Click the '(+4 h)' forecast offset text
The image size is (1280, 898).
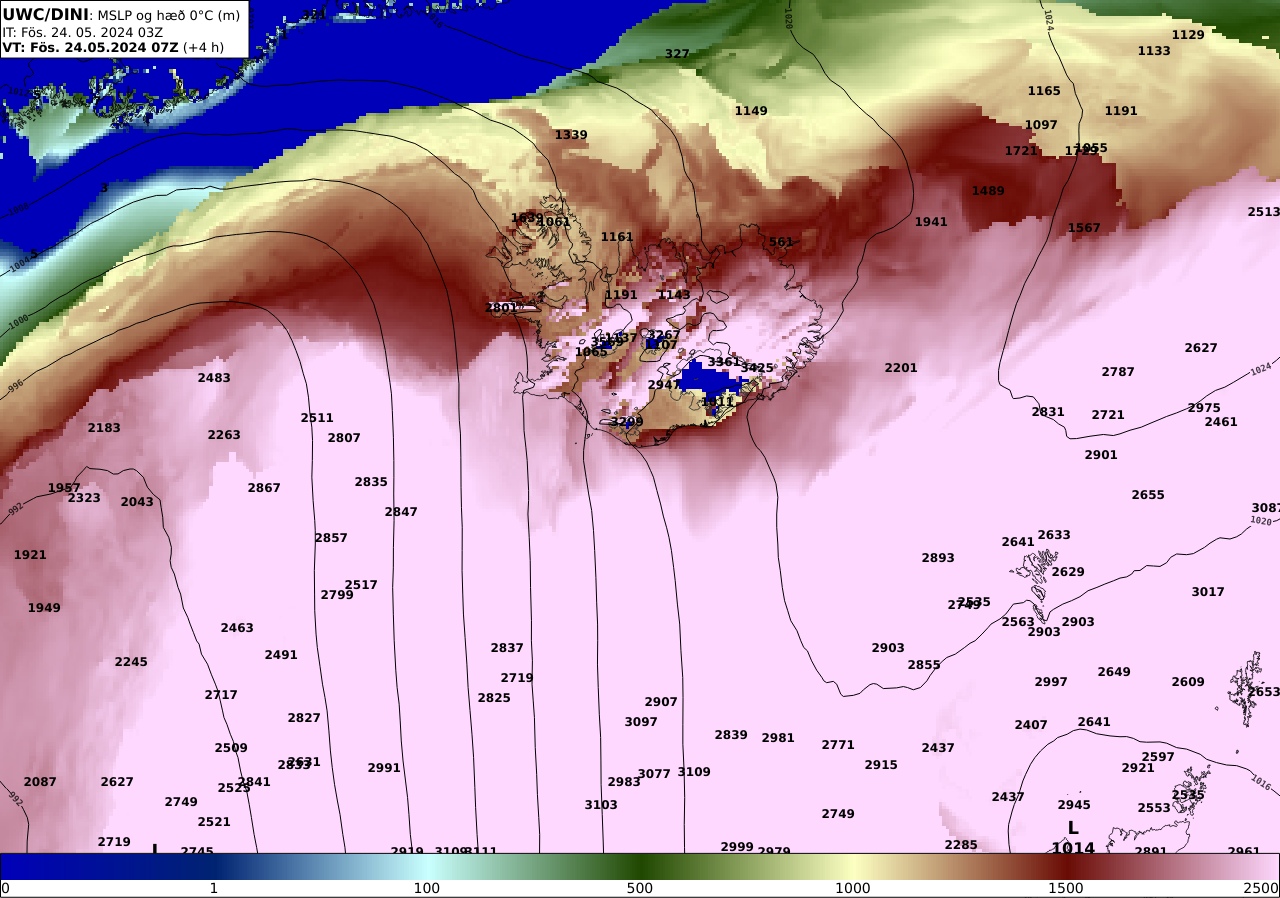point(203,47)
